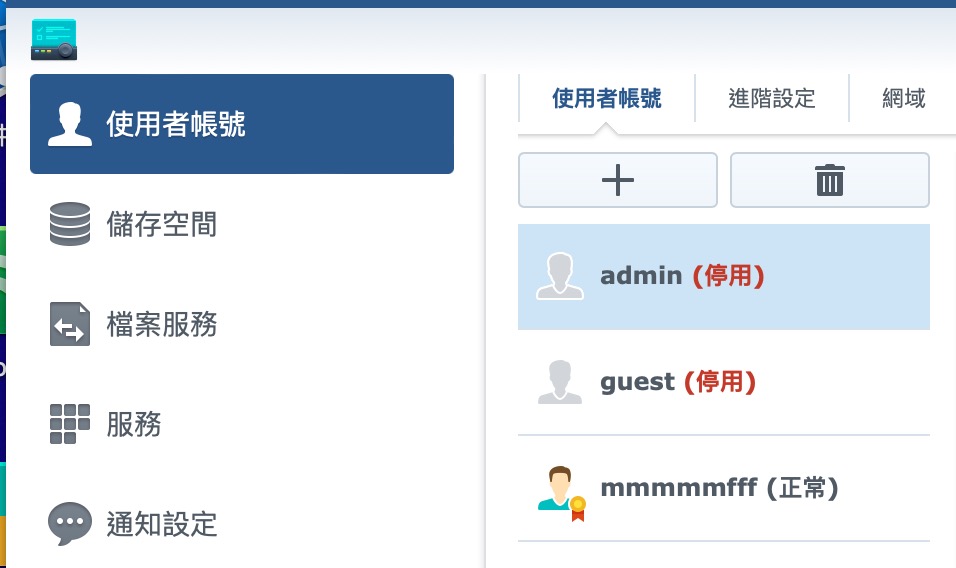Open 儲存空間 in the sidebar

coord(162,224)
